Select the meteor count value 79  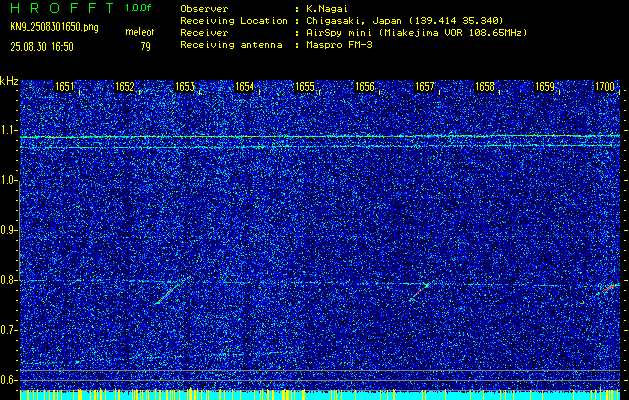[x=145, y=47]
